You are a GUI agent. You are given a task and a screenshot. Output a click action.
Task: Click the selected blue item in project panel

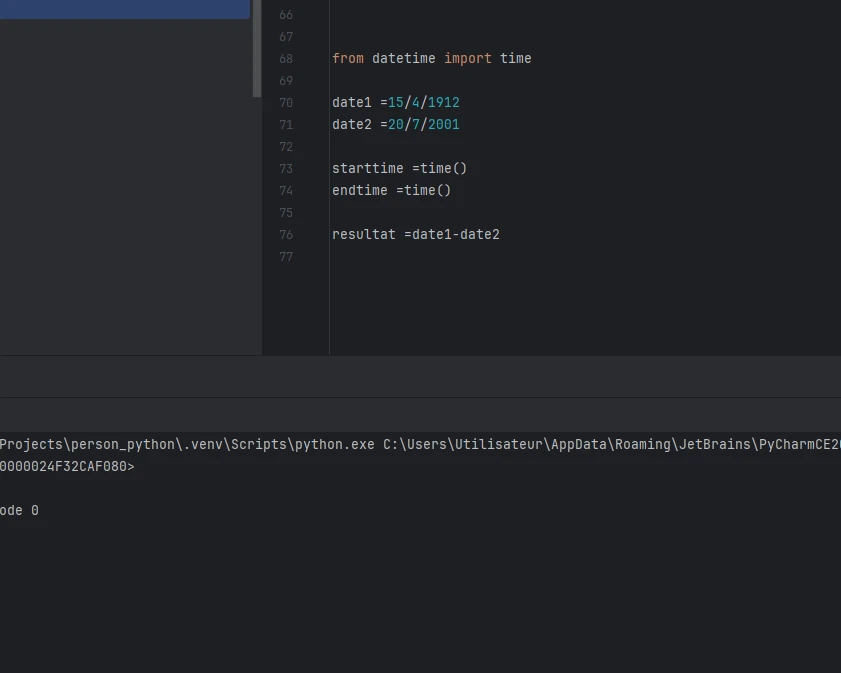pyautogui.click(x=124, y=9)
